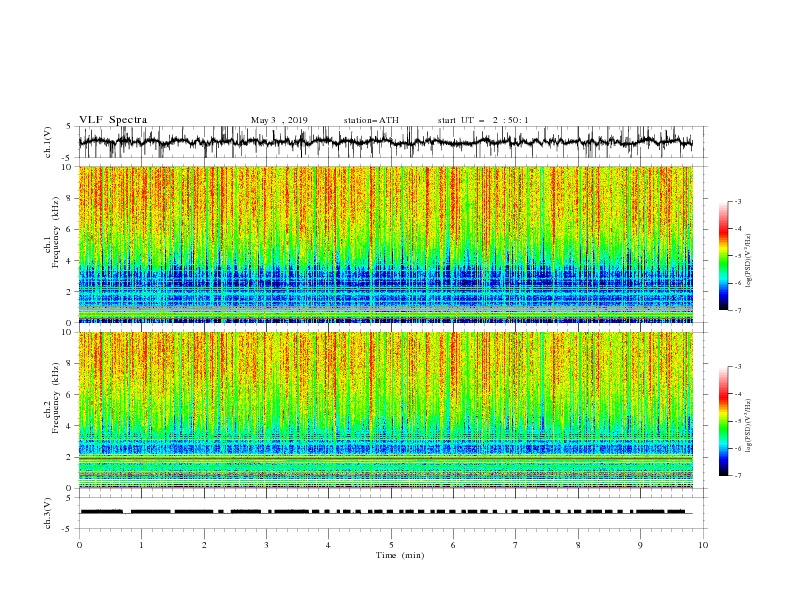Click the "ch.3(V)" axis label
Viewport: 792px width, 612px height.
click(x=48, y=513)
